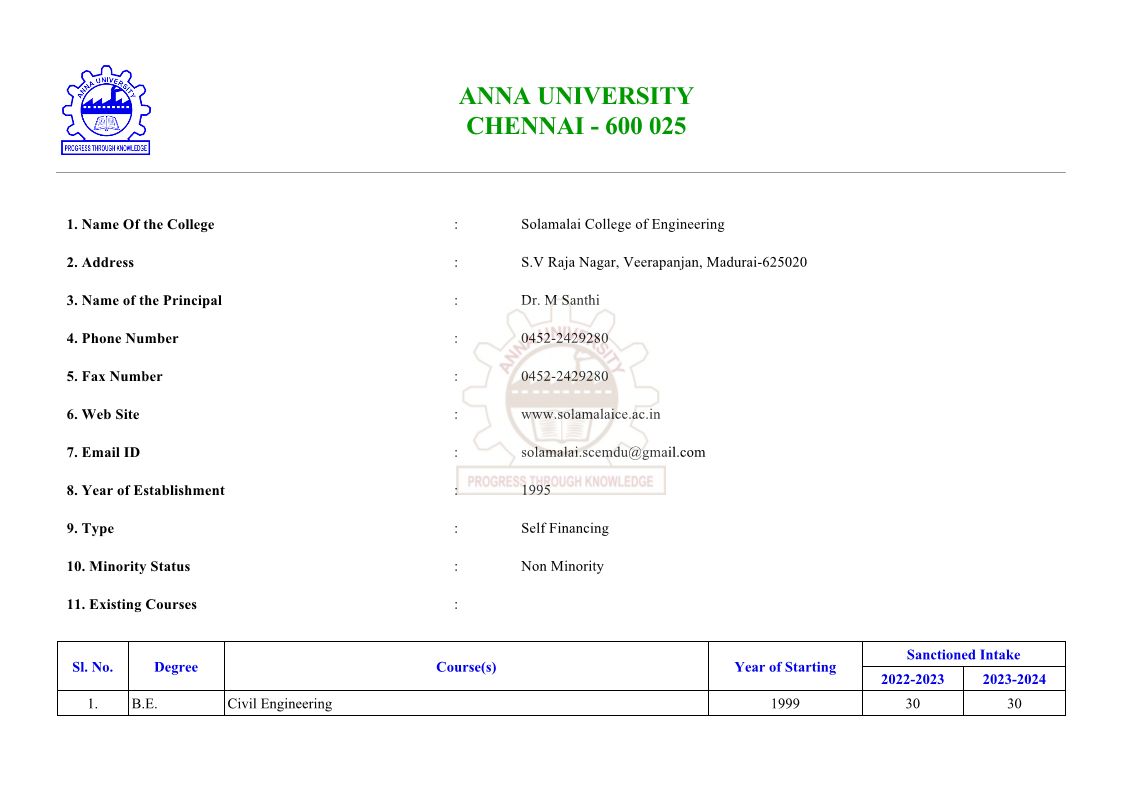
Task: Click the 'Degree' column header
Action: click(x=176, y=667)
